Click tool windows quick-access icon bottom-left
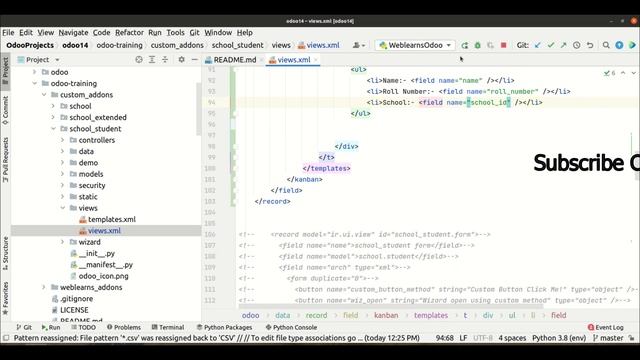 [x=6, y=338]
